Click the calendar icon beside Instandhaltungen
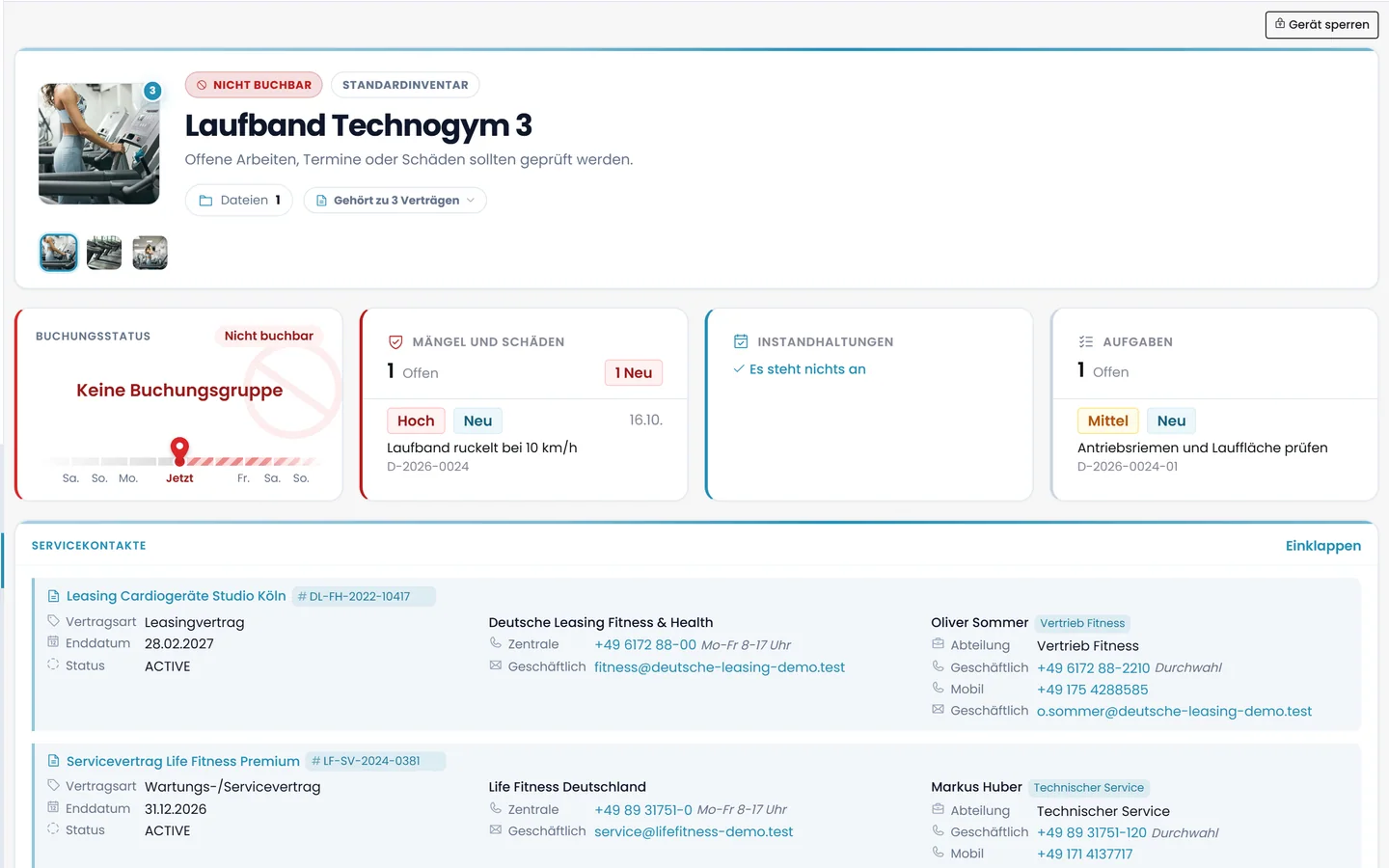 click(x=741, y=341)
